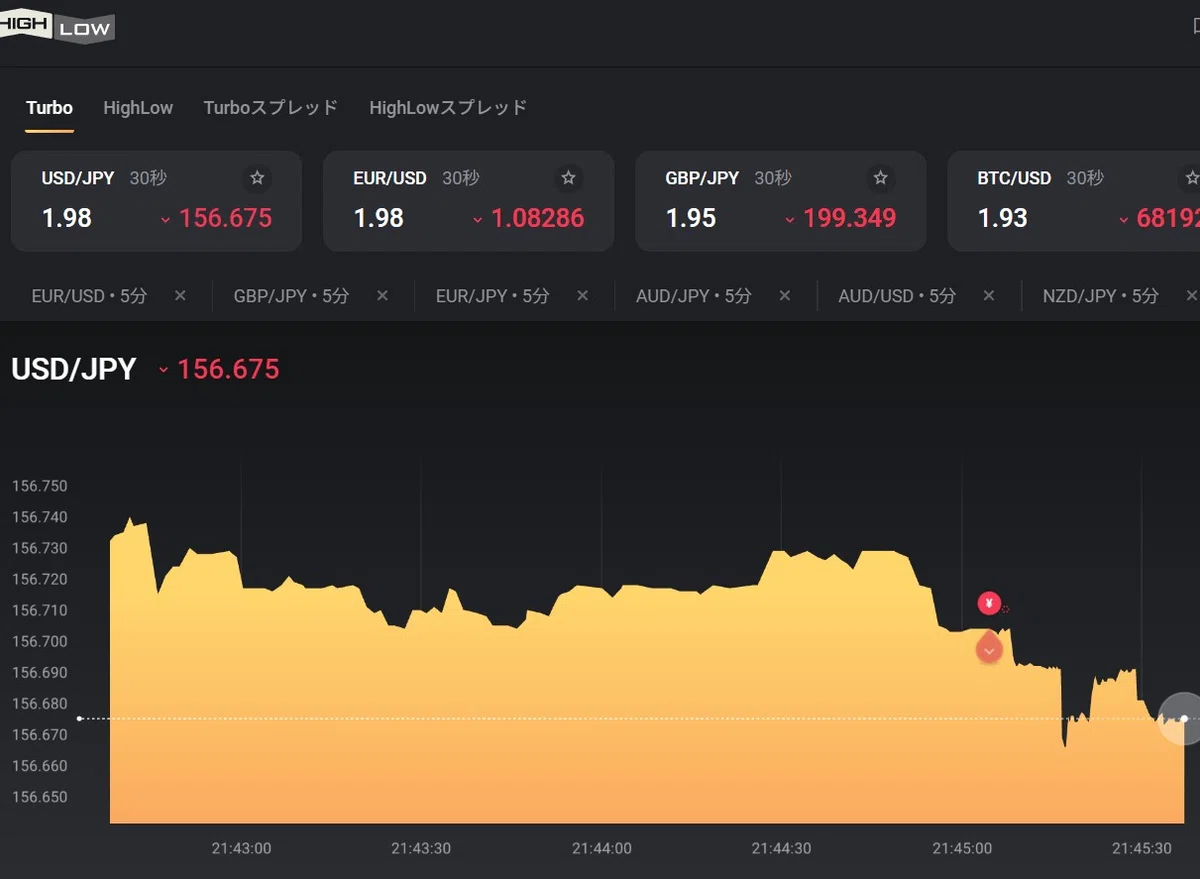The image size is (1200, 879).
Task: Open the HighLowスプレッド tab
Action: click(448, 108)
